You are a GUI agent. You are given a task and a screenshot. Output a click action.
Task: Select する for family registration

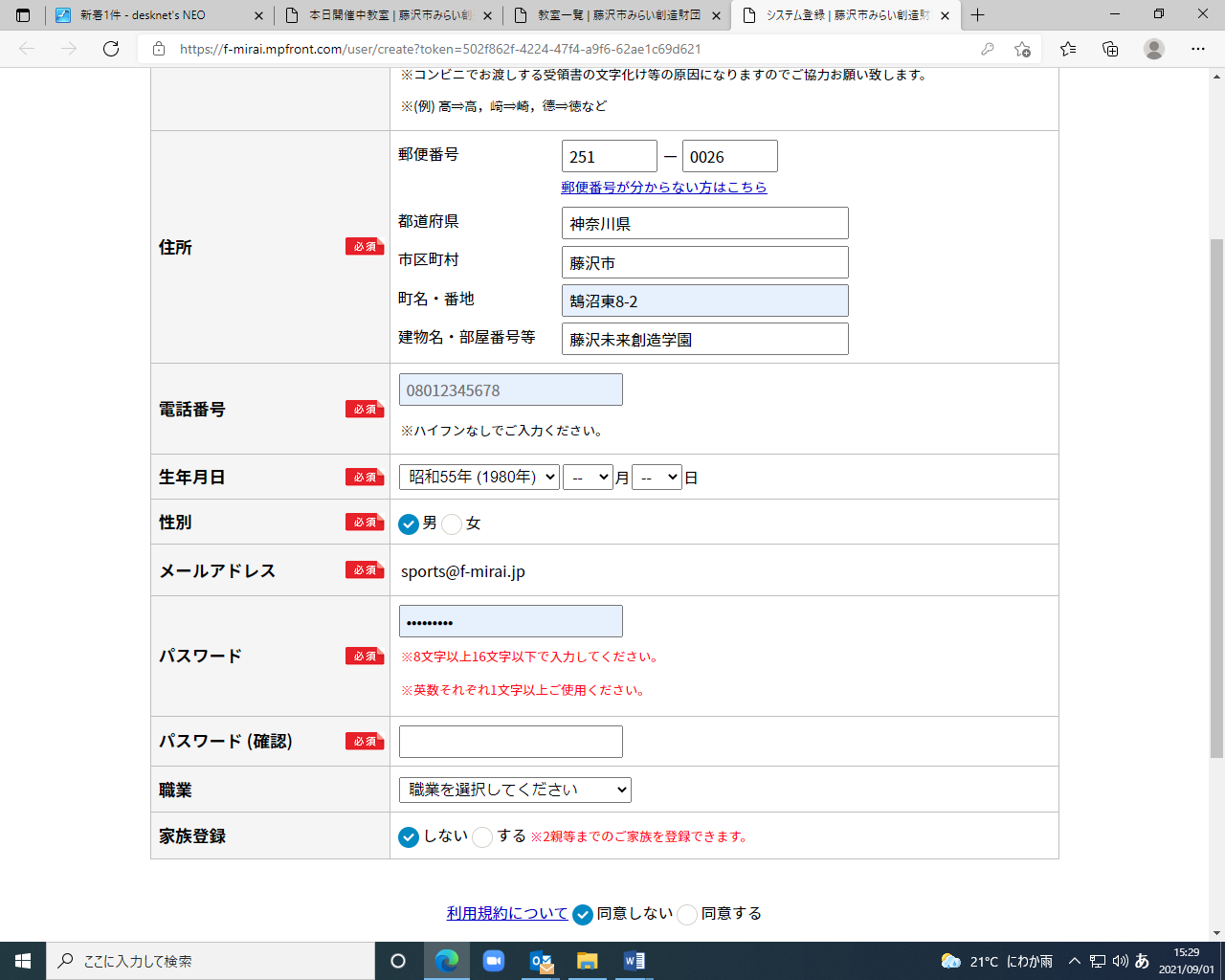[482, 837]
